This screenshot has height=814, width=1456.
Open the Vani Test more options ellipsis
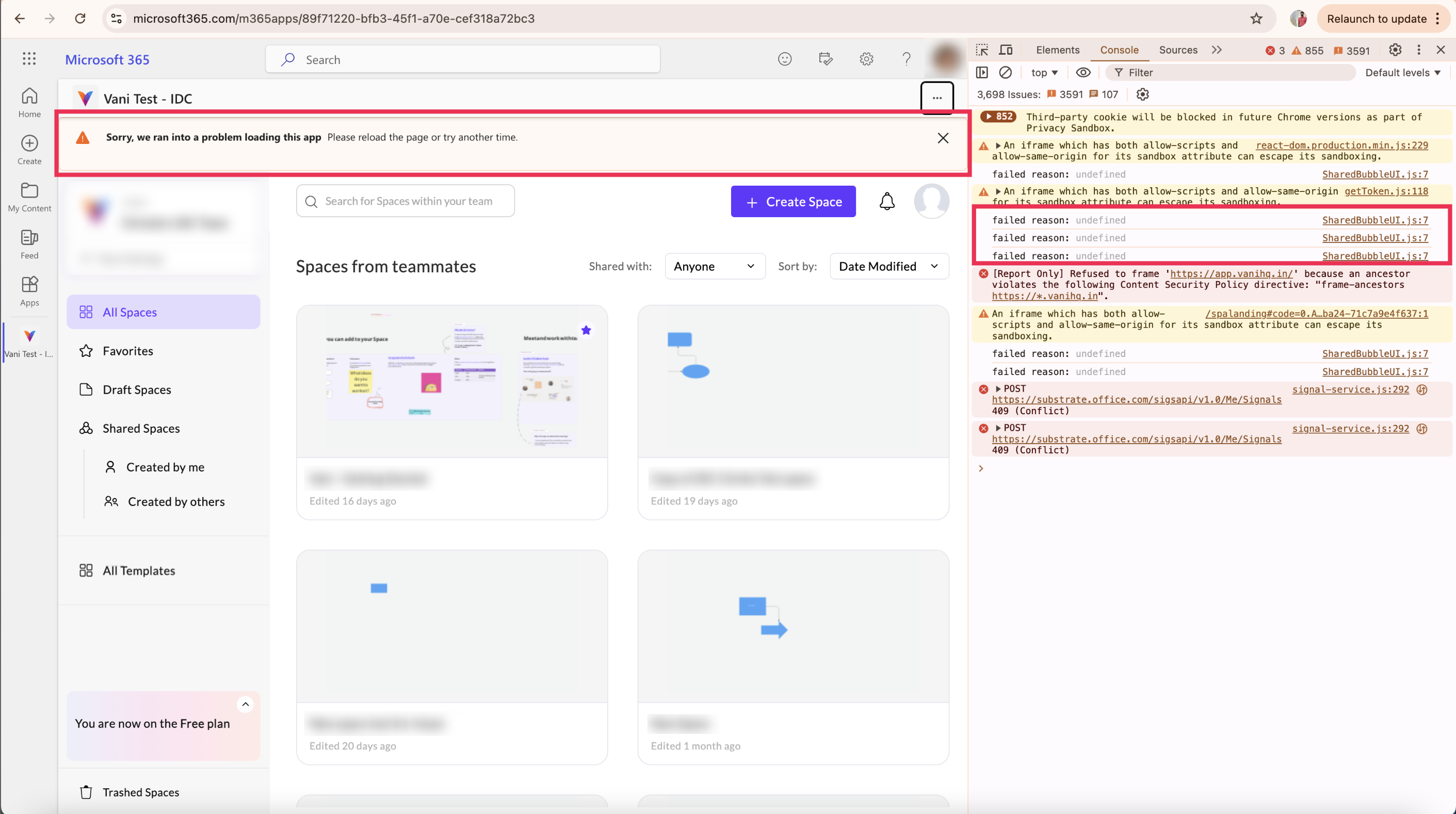pyautogui.click(x=937, y=98)
